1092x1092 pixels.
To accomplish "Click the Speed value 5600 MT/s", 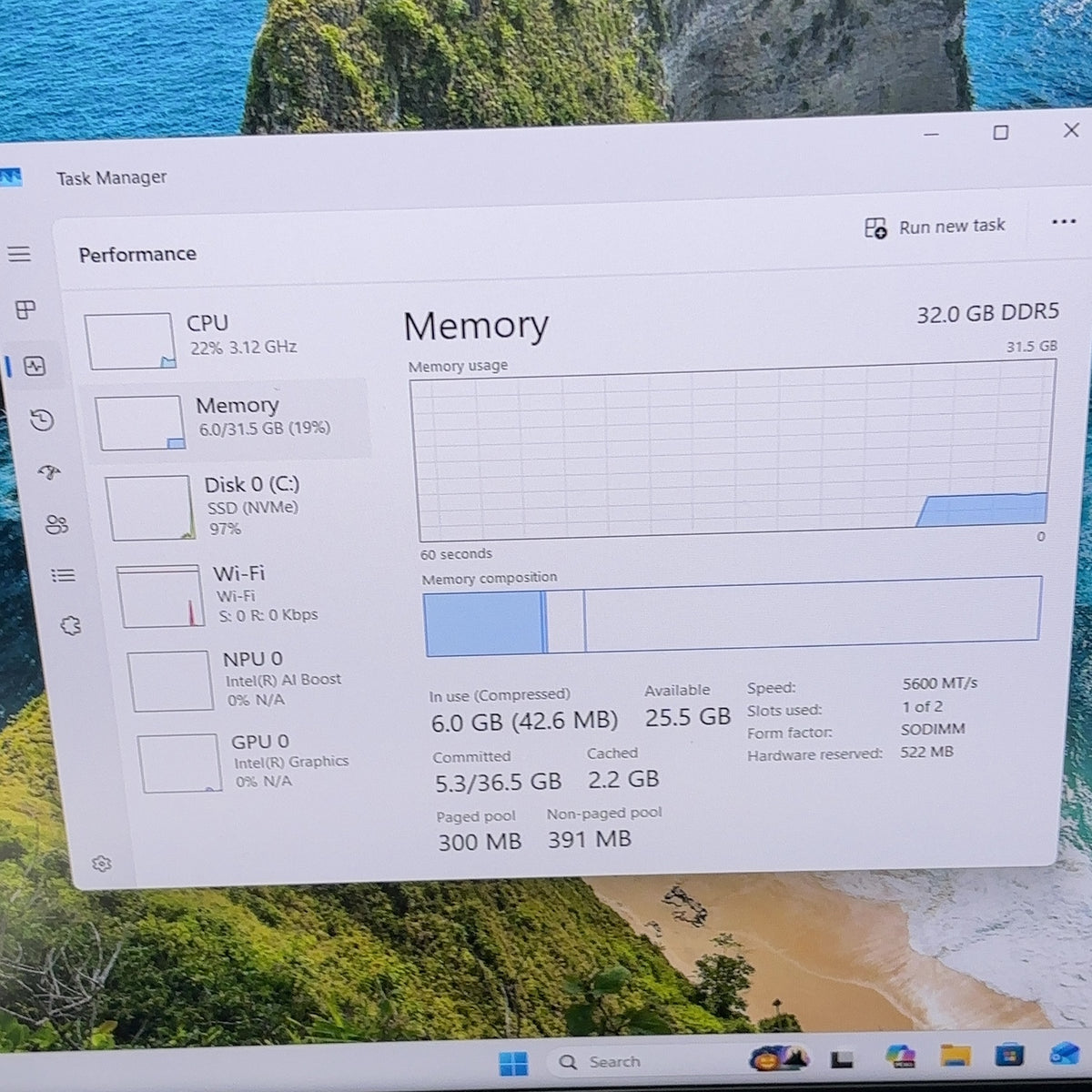I will coord(940,682).
